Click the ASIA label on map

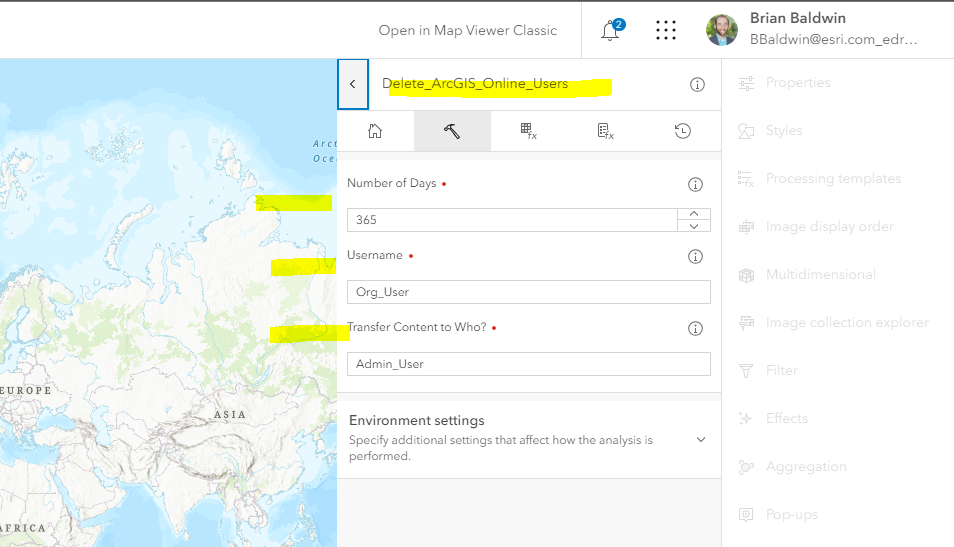pos(229,414)
